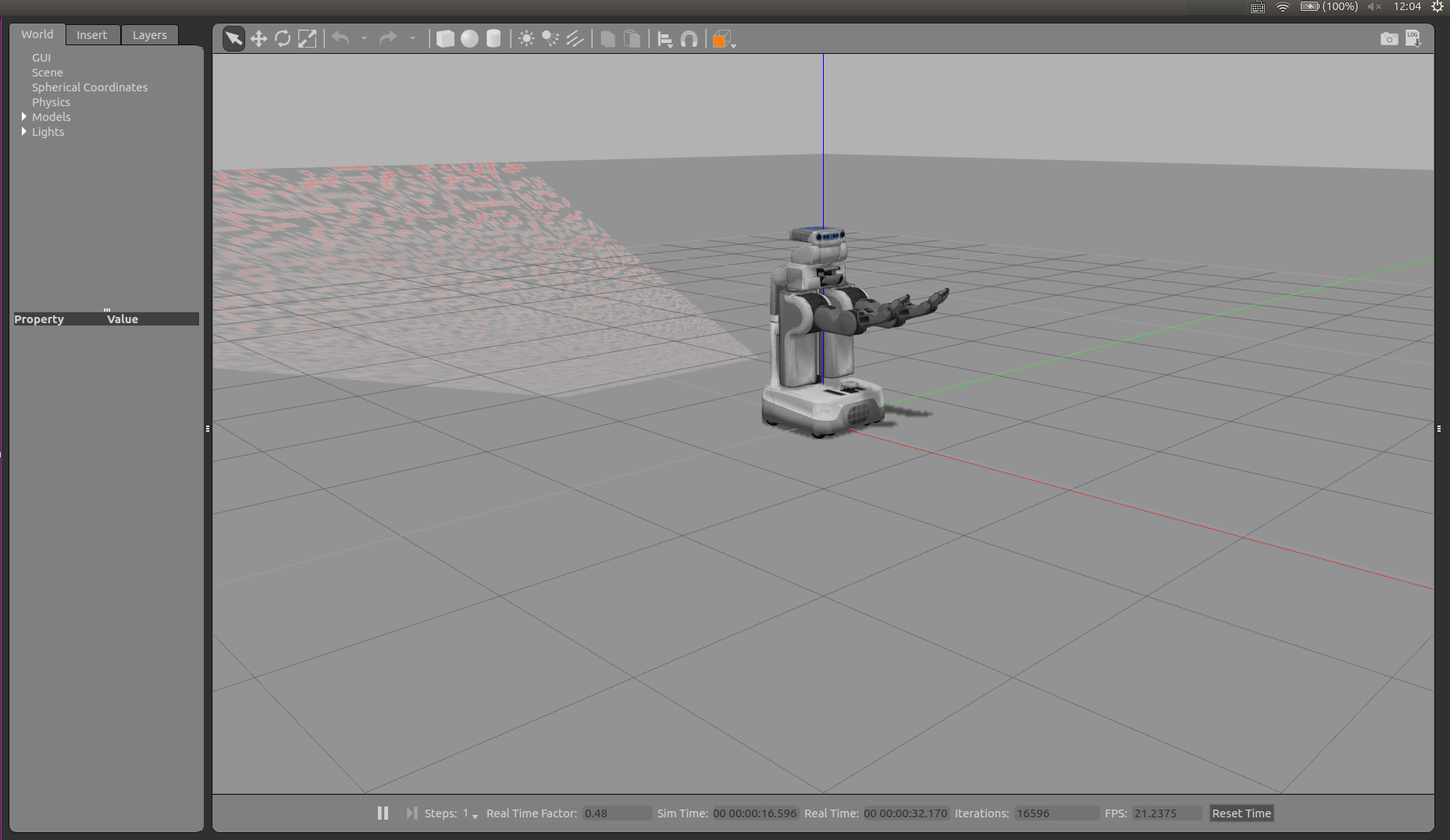Click the Real Time Factor field

[617, 813]
